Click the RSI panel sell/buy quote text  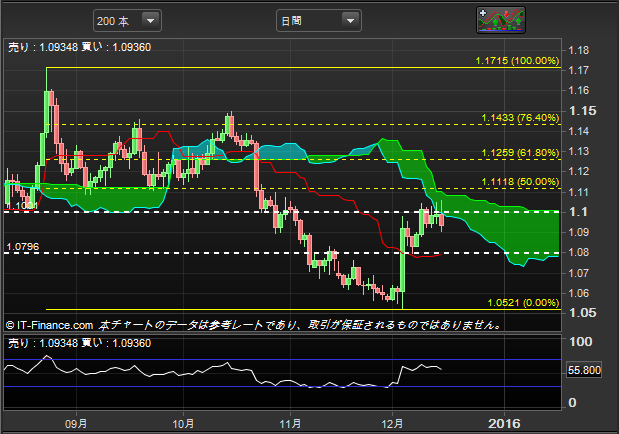tap(79, 343)
